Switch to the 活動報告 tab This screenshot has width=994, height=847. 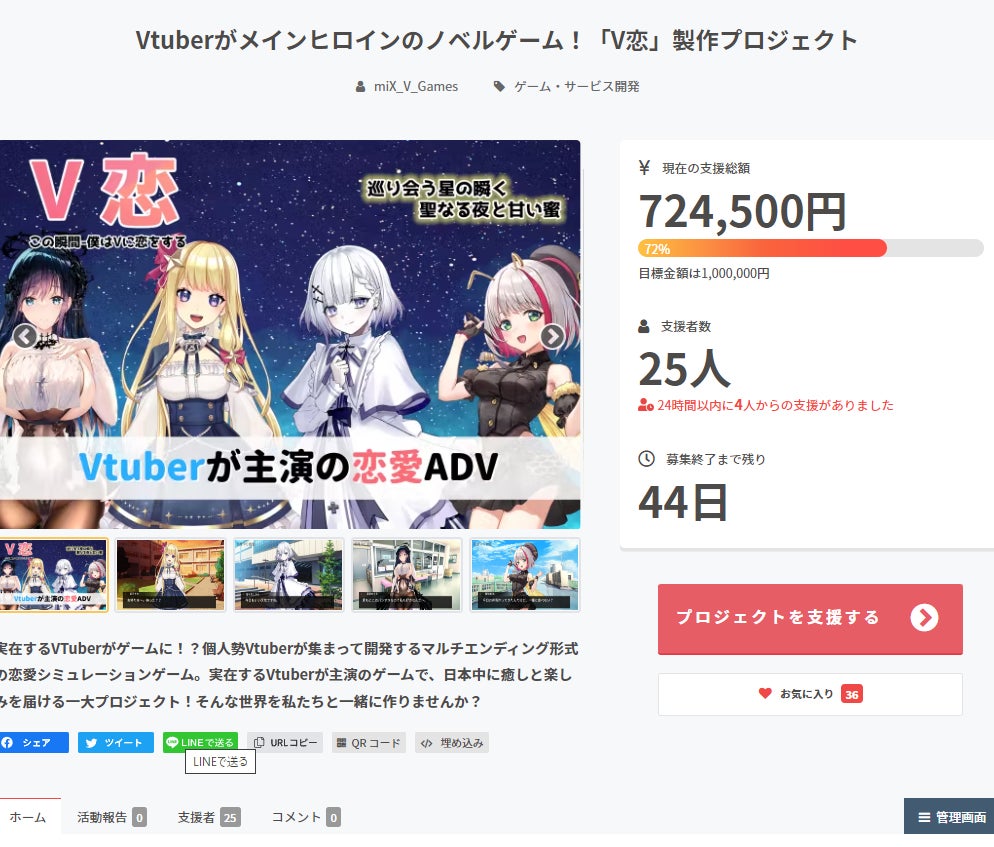point(112,817)
